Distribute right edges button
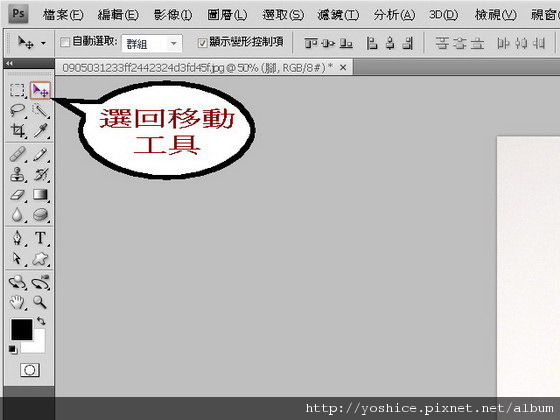This screenshot has height=420, width=560. click(539, 44)
